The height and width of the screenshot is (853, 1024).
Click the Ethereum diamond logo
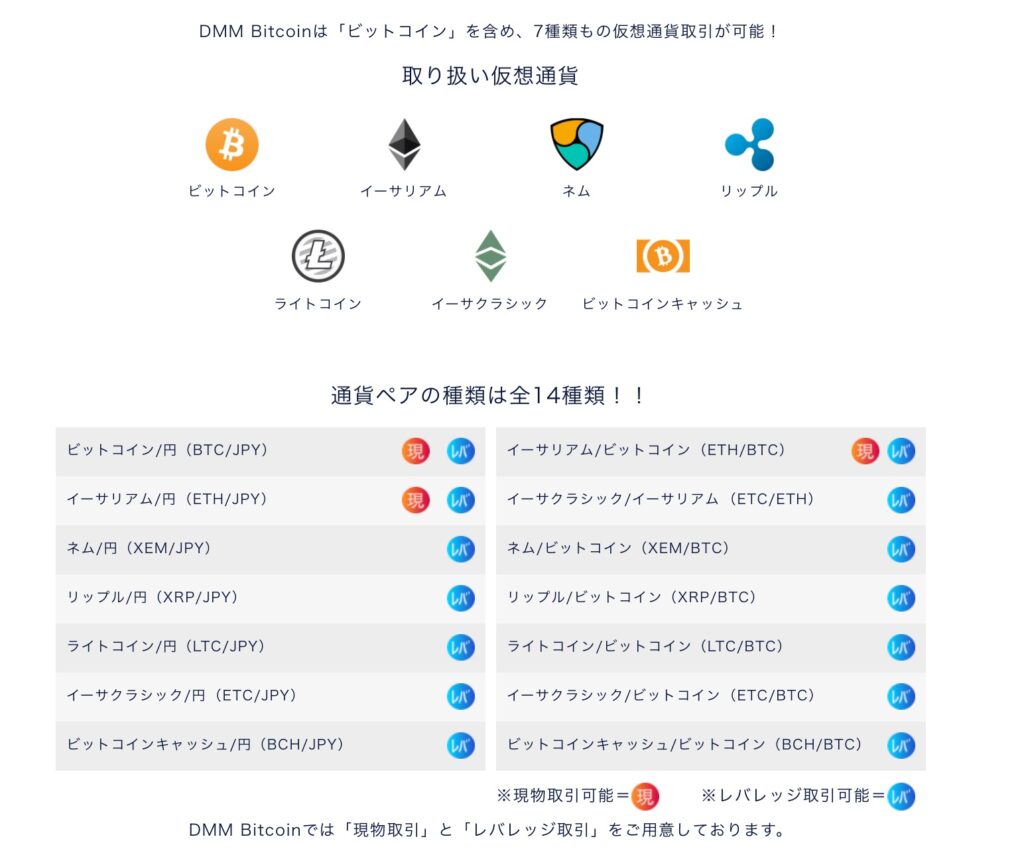404,145
